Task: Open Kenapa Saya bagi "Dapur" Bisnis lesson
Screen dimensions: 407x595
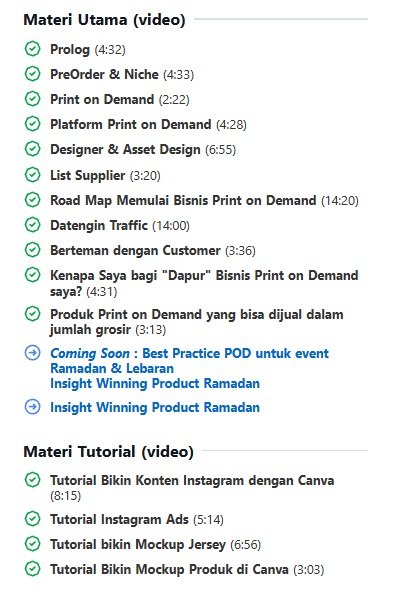Action: click(x=204, y=283)
